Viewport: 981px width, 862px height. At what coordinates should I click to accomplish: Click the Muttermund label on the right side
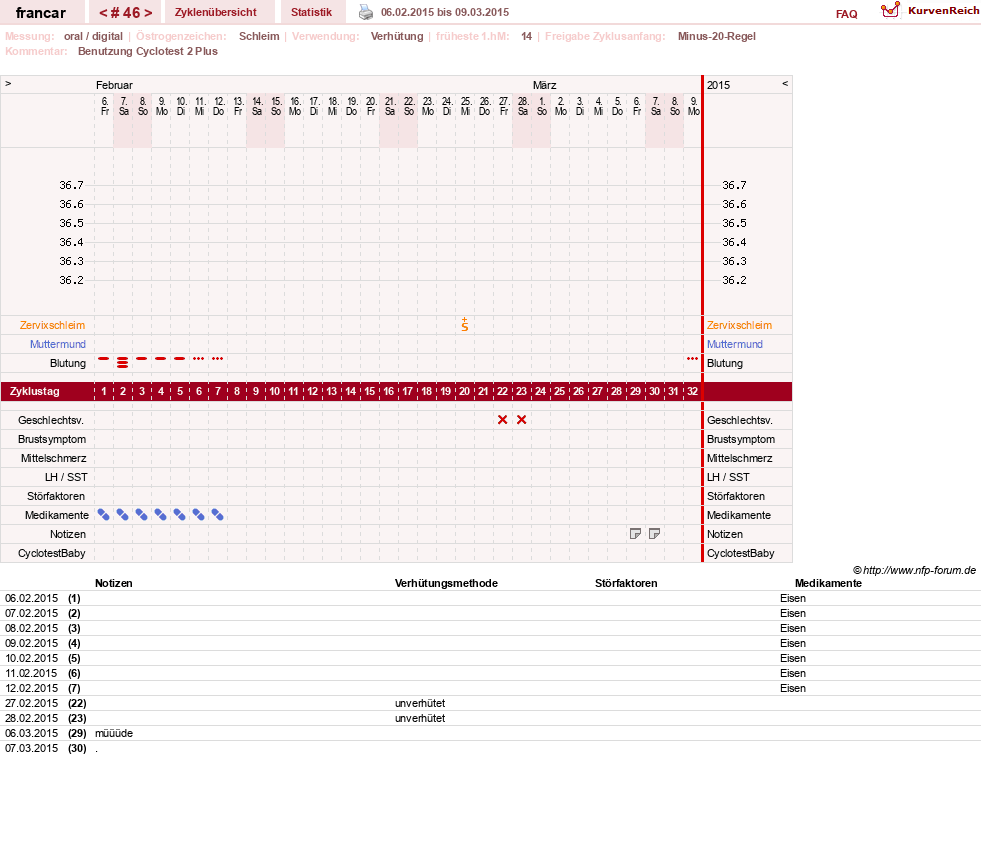click(x=735, y=344)
